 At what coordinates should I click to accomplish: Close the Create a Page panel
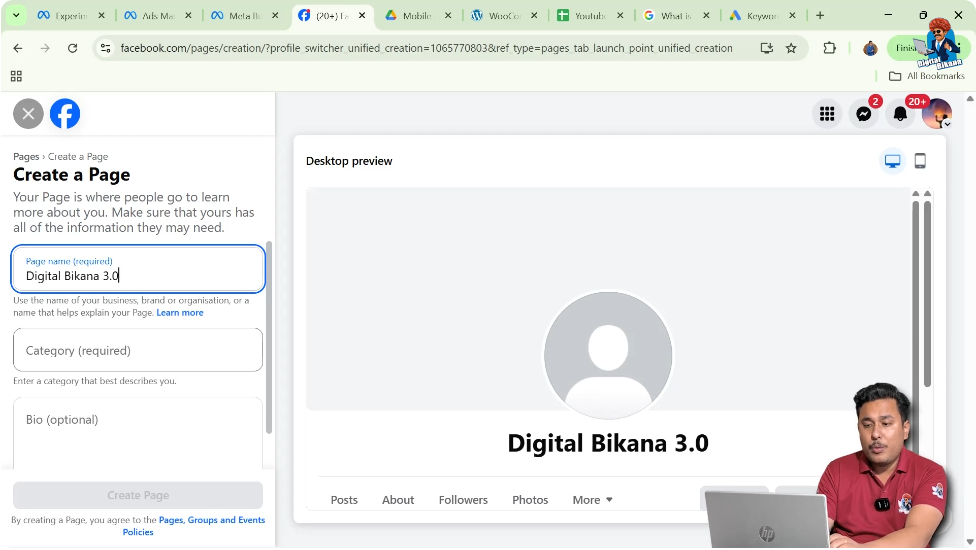(x=28, y=114)
